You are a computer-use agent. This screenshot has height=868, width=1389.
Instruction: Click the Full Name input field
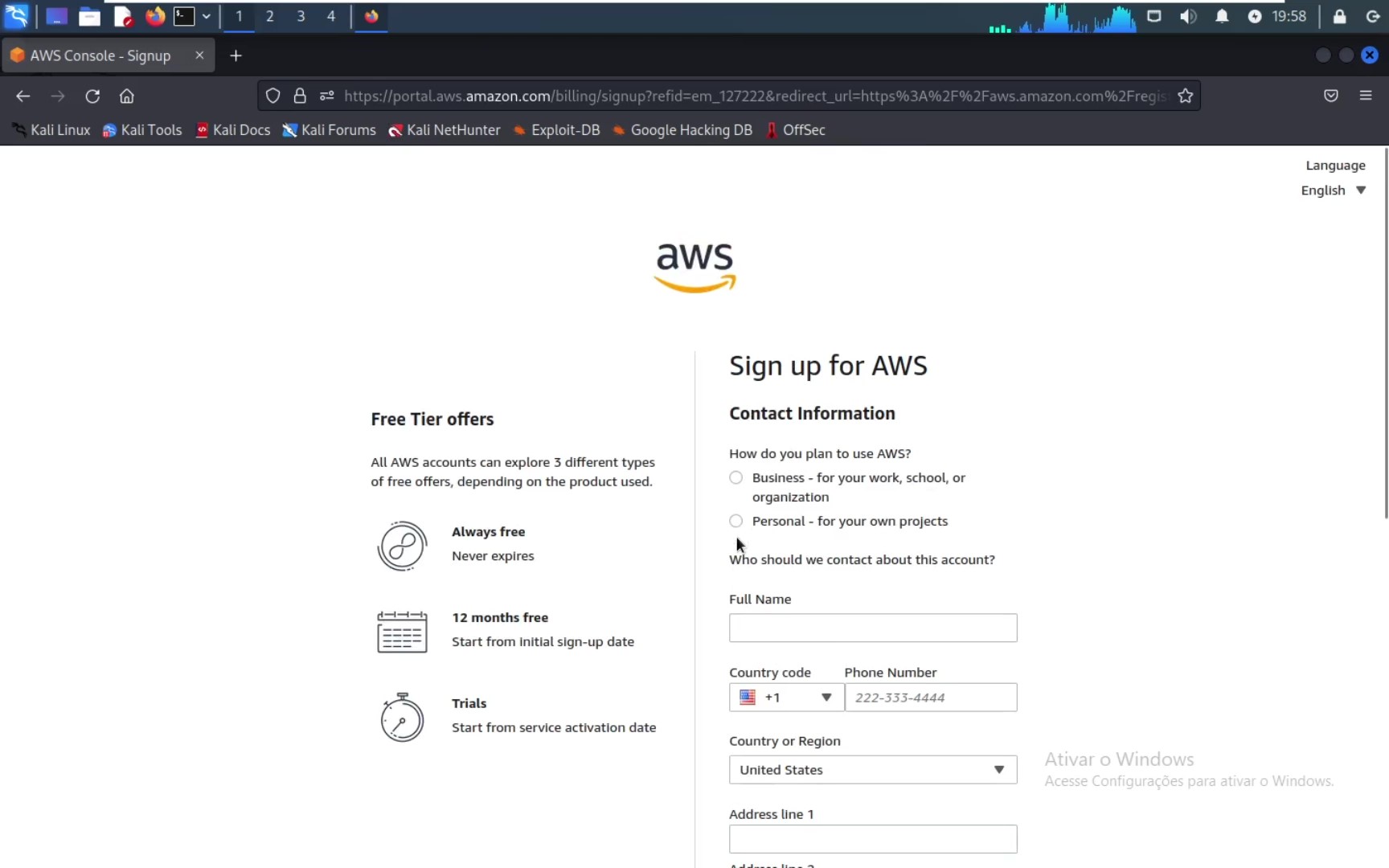tap(873, 628)
